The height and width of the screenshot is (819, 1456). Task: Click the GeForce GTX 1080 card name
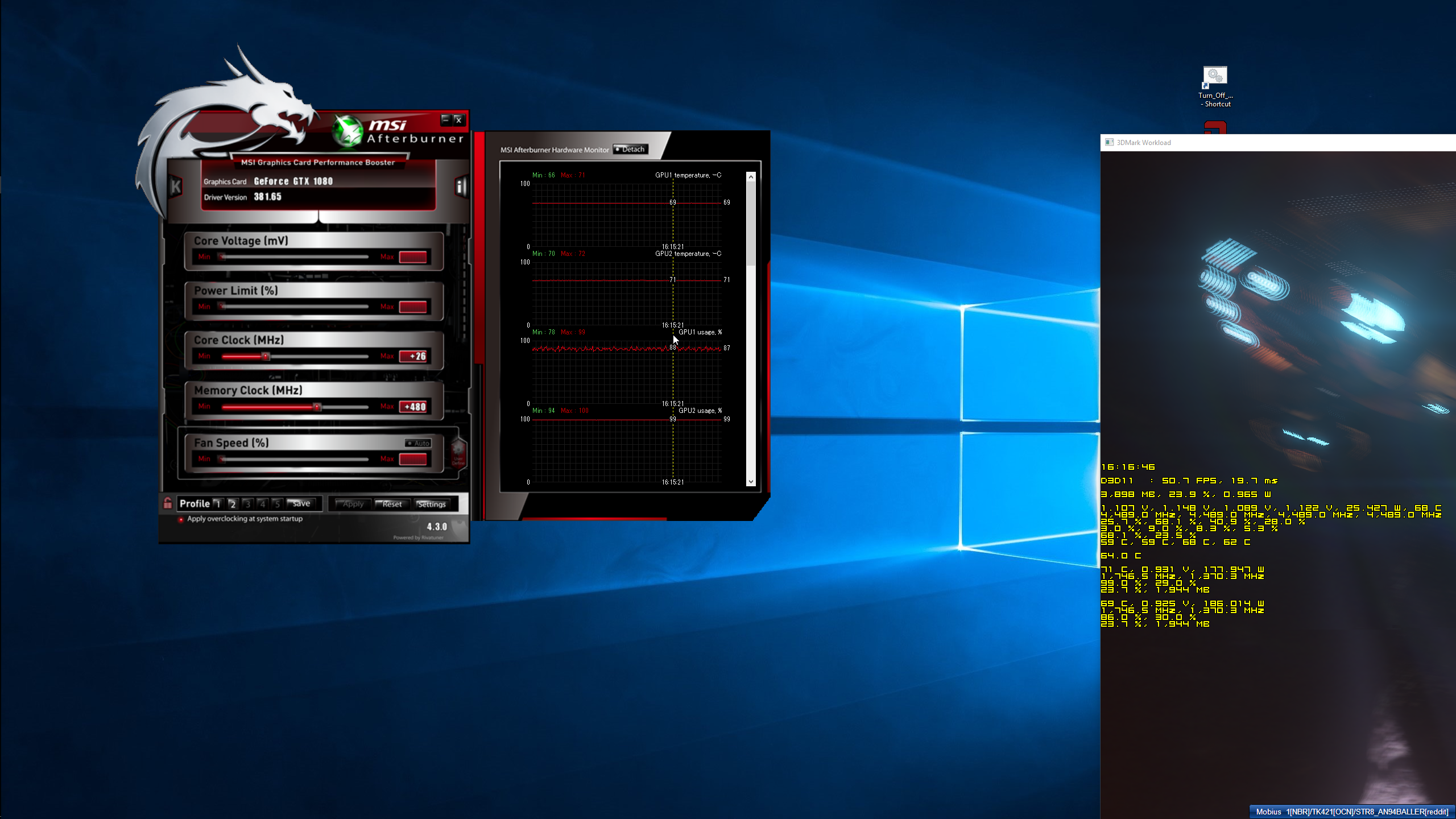click(293, 181)
